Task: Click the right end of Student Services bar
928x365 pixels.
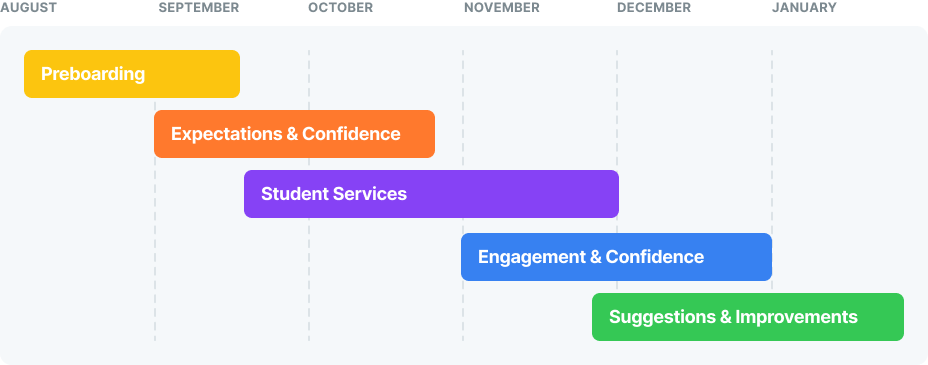Action: pyautogui.click(x=613, y=194)
